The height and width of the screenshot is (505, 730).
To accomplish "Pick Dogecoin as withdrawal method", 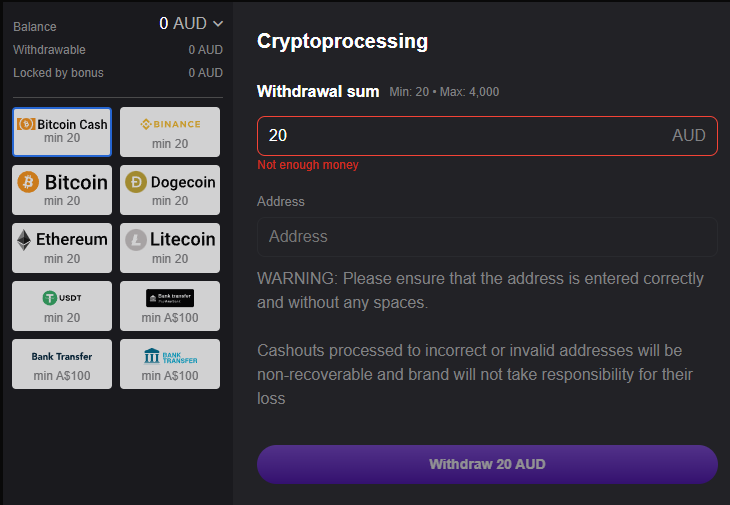I will (x=170, y=190).
